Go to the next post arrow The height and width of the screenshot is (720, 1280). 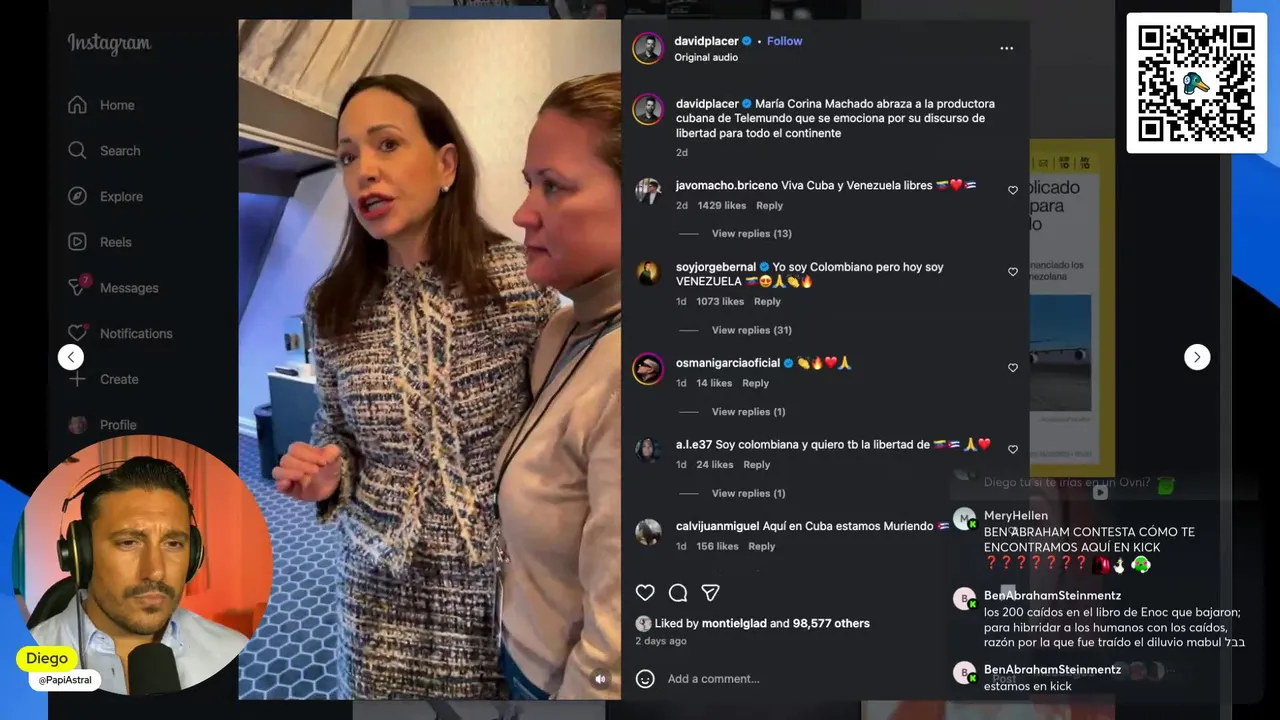(1197, 357)
